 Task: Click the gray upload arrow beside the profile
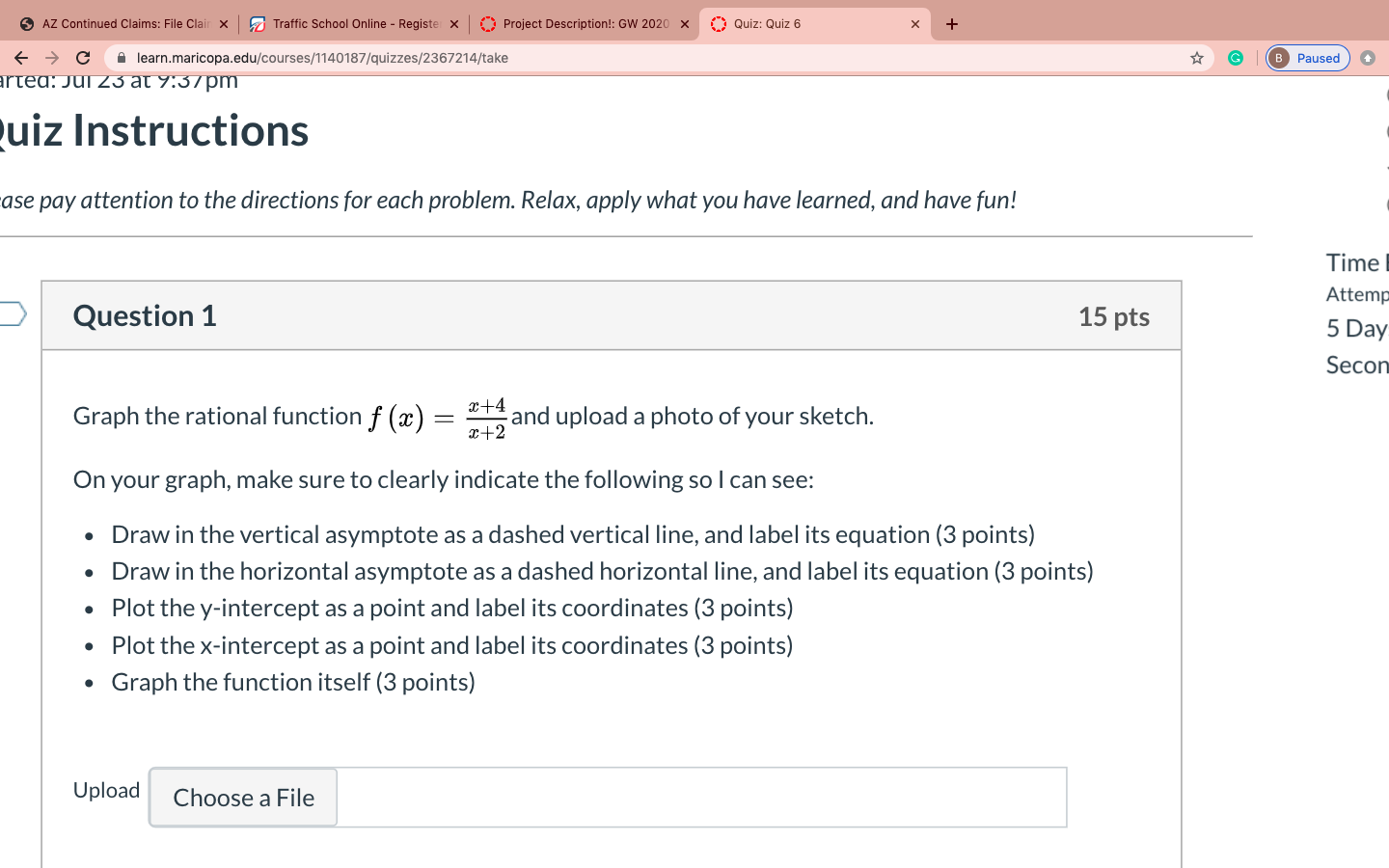[1368, 58]
